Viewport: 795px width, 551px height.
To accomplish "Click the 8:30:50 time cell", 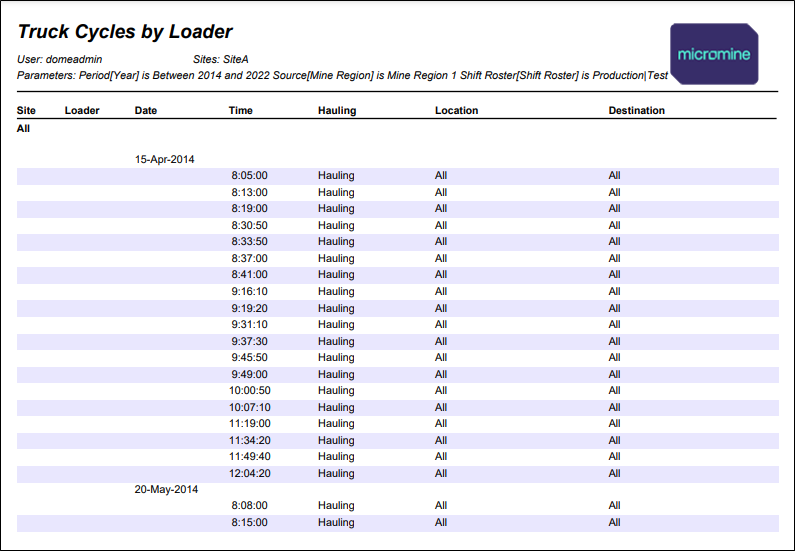I will coord(249,225).
